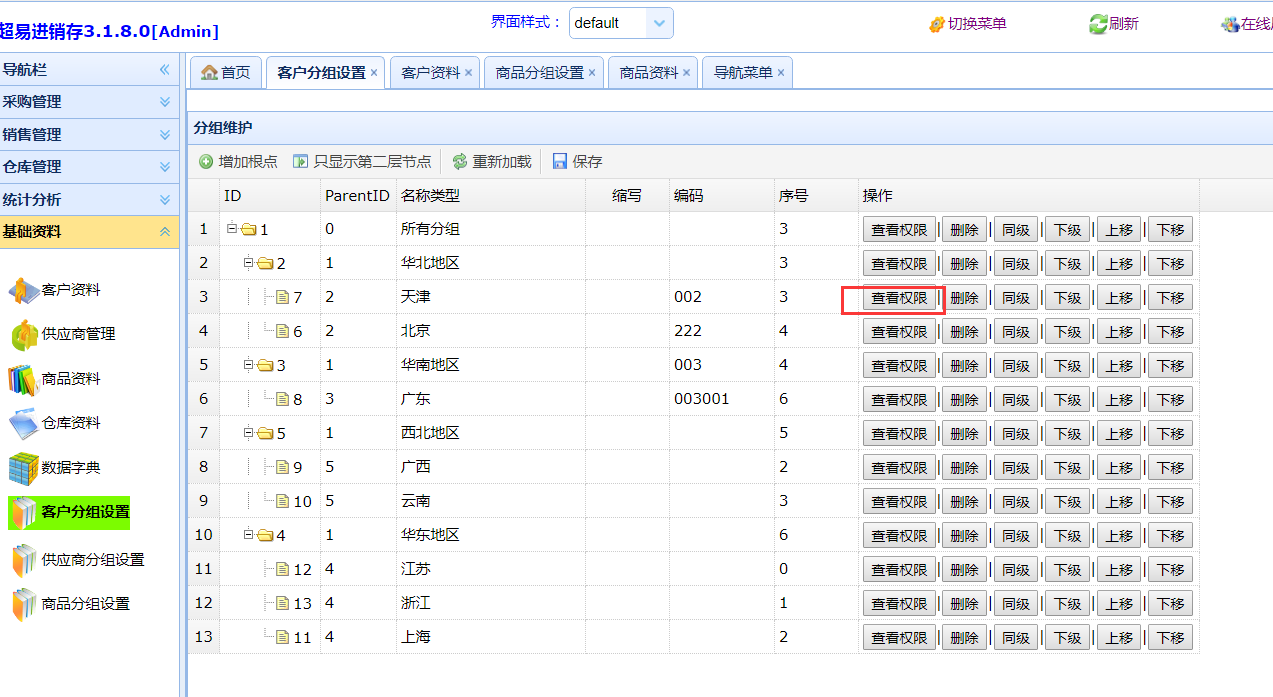Click 删除 for the 北京 row
This screenshot has height=697, width=1273.
click(x=964, y=332)
